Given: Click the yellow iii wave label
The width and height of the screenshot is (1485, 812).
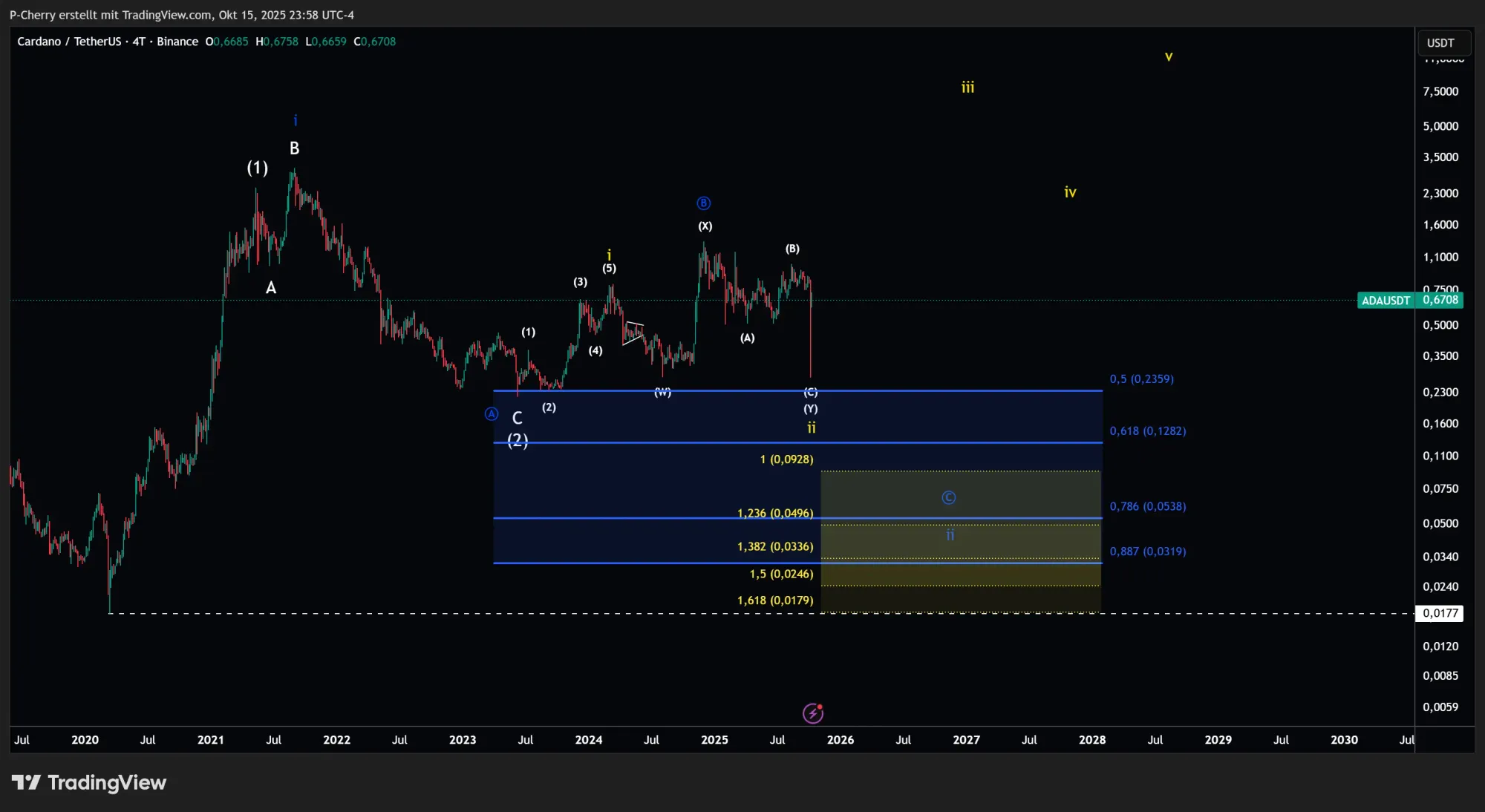Looking at the screenshot, I should point(967,88).
